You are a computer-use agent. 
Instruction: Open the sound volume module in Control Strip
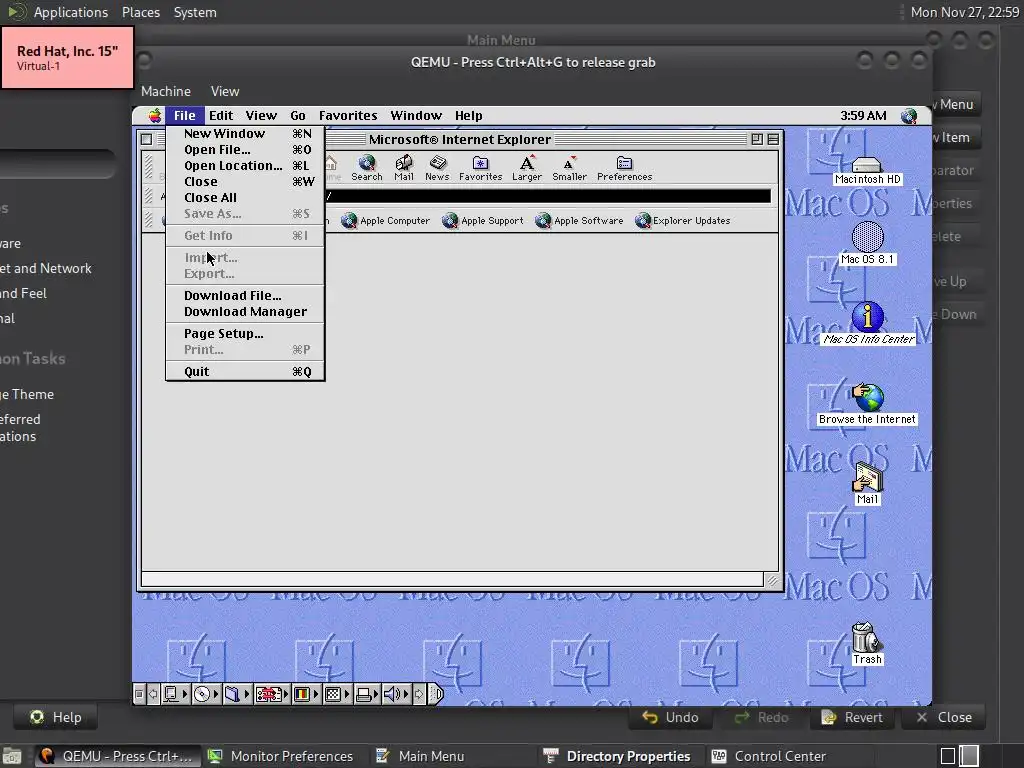(x=396, y=694)
